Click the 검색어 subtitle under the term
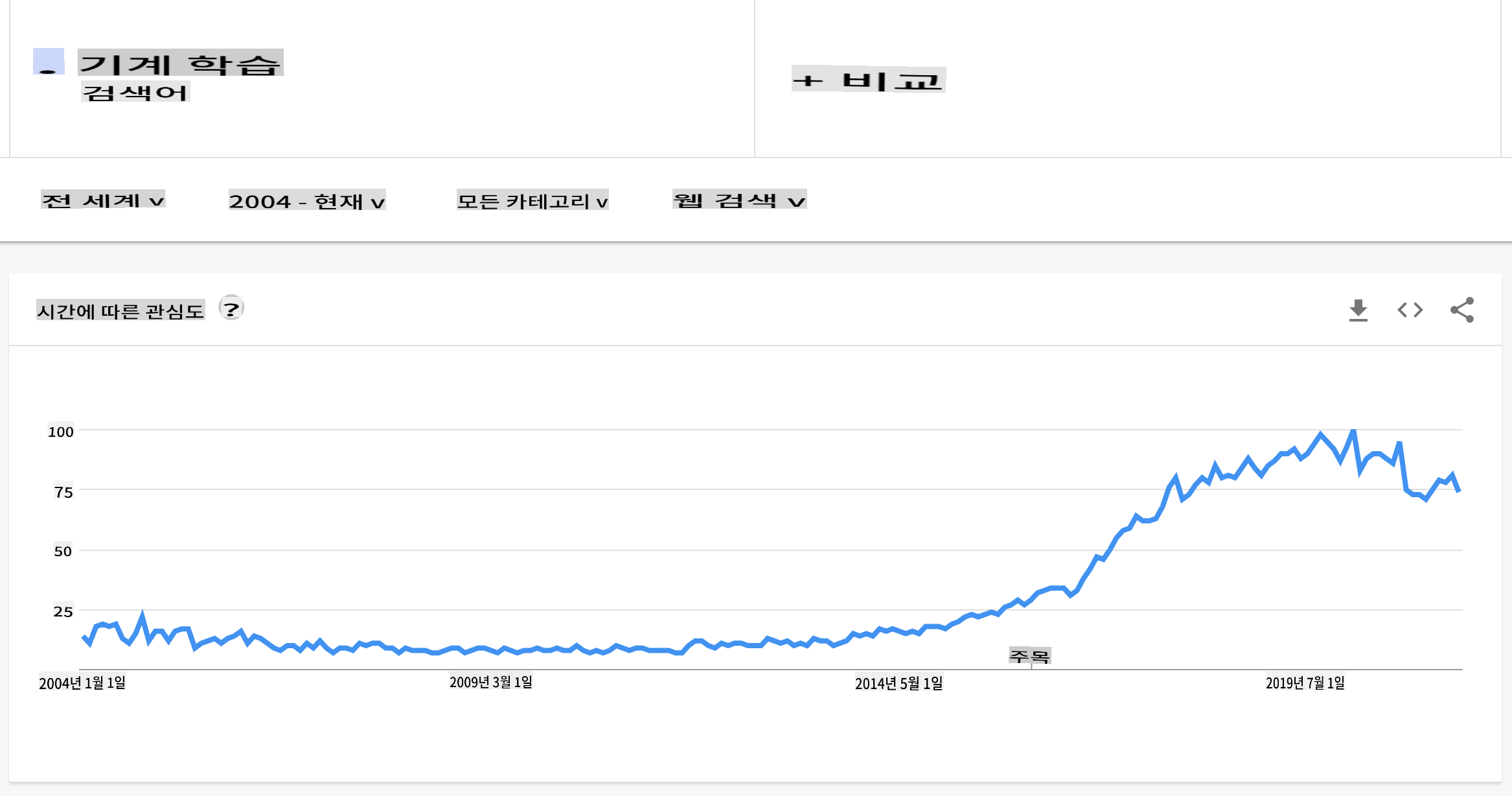Viewport: 1512px width, 796px height. pyautogui.click(x=135, y=93)
